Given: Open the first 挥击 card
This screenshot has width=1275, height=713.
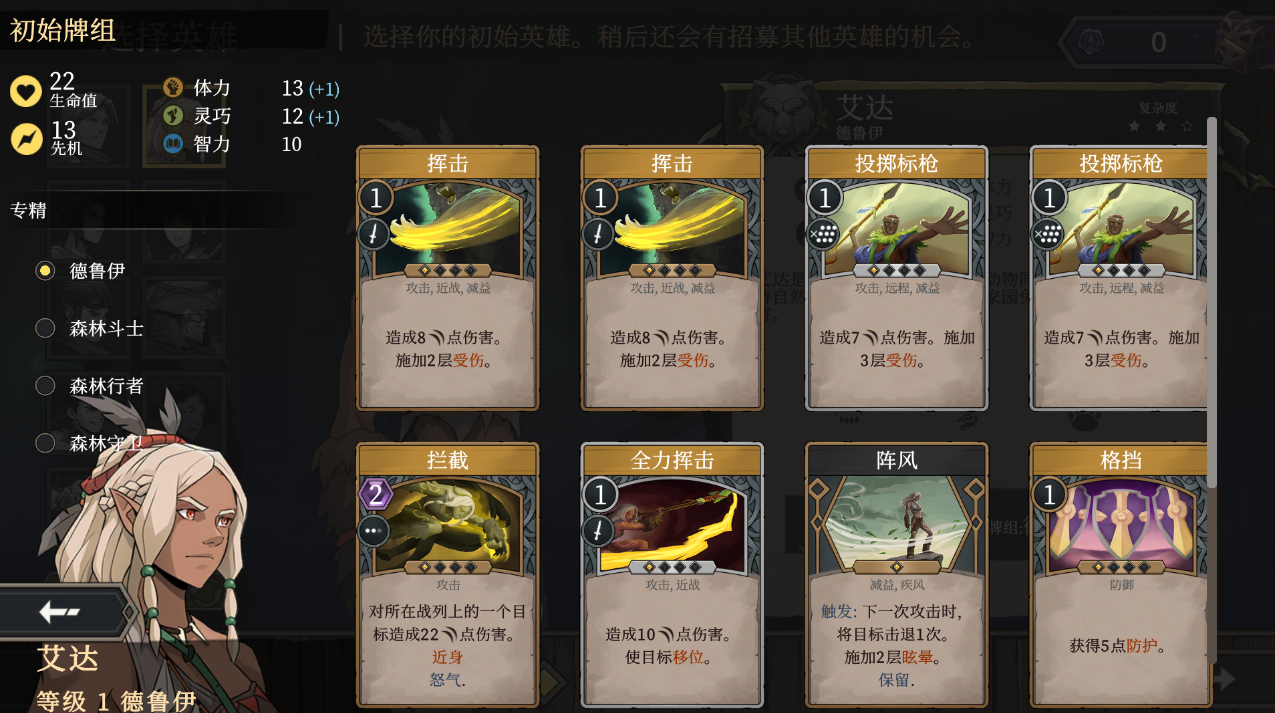Looking at the screenshot, I should click(448, 278).
